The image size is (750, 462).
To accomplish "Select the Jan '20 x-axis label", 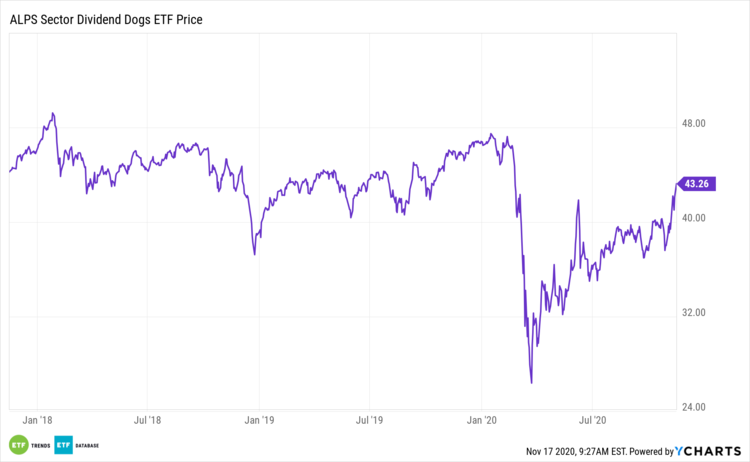I will [x=483, y=422].
